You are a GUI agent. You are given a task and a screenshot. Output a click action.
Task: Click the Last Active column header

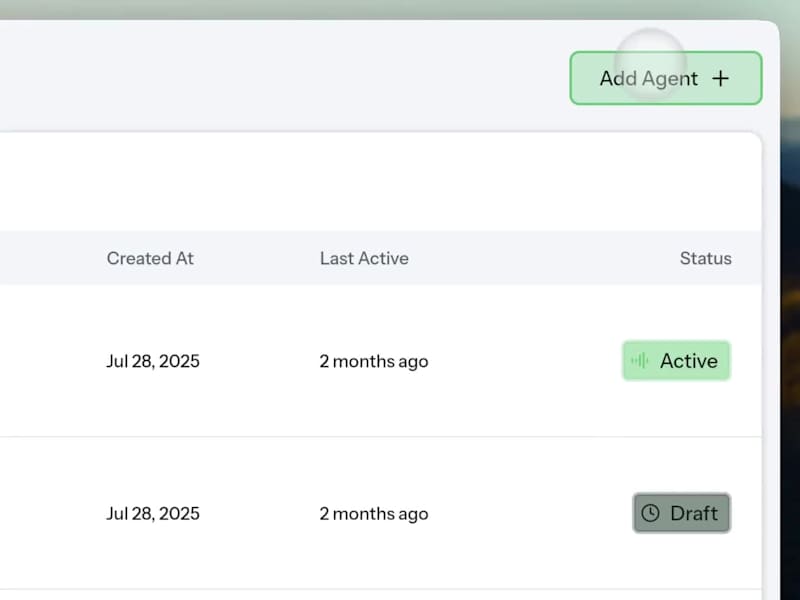[x=364, y=258]
